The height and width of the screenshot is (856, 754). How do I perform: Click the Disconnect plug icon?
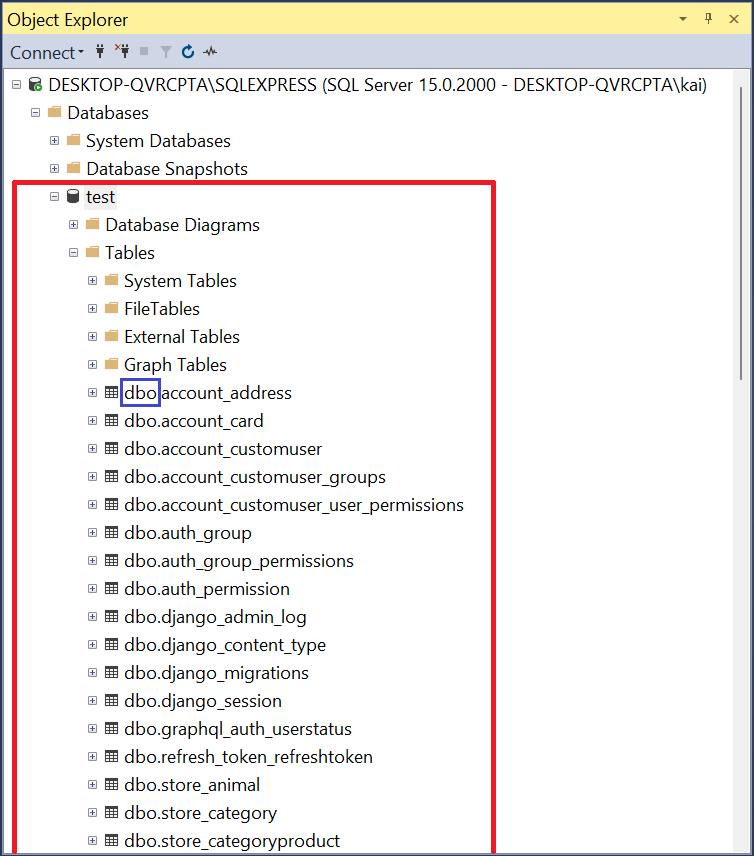pyautogui.click(x=122, y=51)
